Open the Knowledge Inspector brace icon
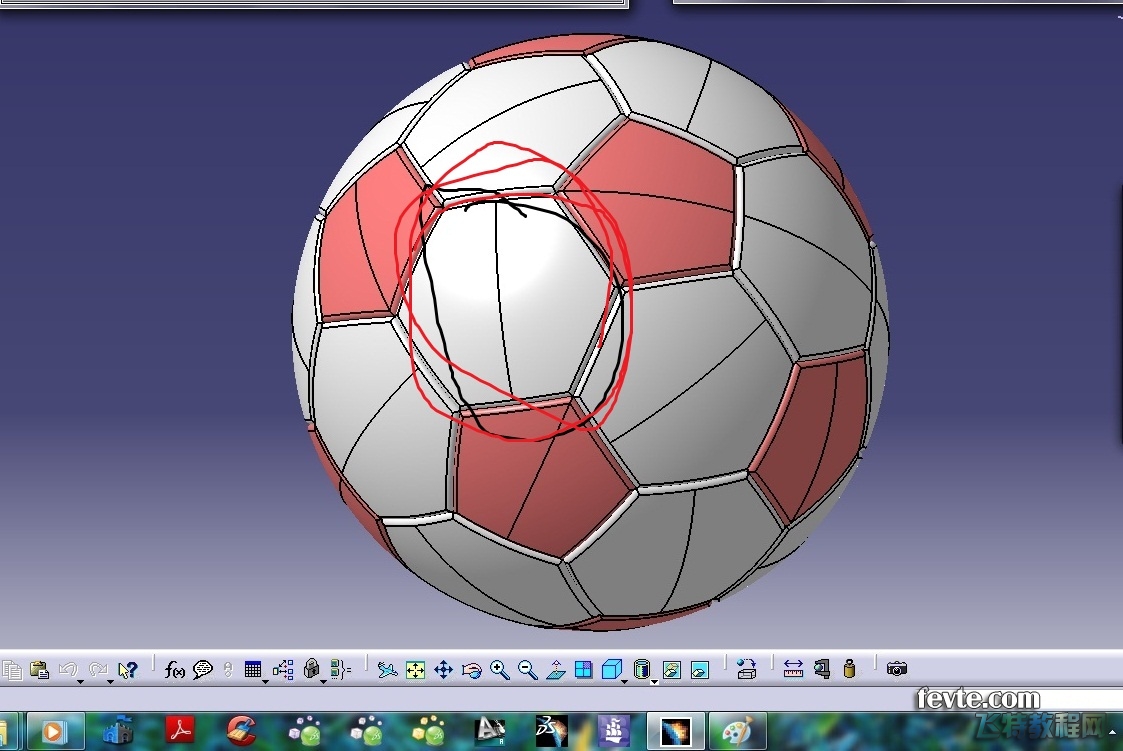The width and height of the screenshot is (1123, 751). pyautogui.click(x=340, y=669)
